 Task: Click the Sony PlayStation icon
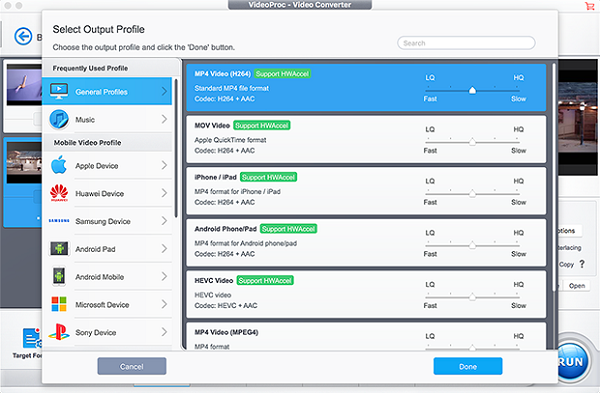[x=59, y=332]
